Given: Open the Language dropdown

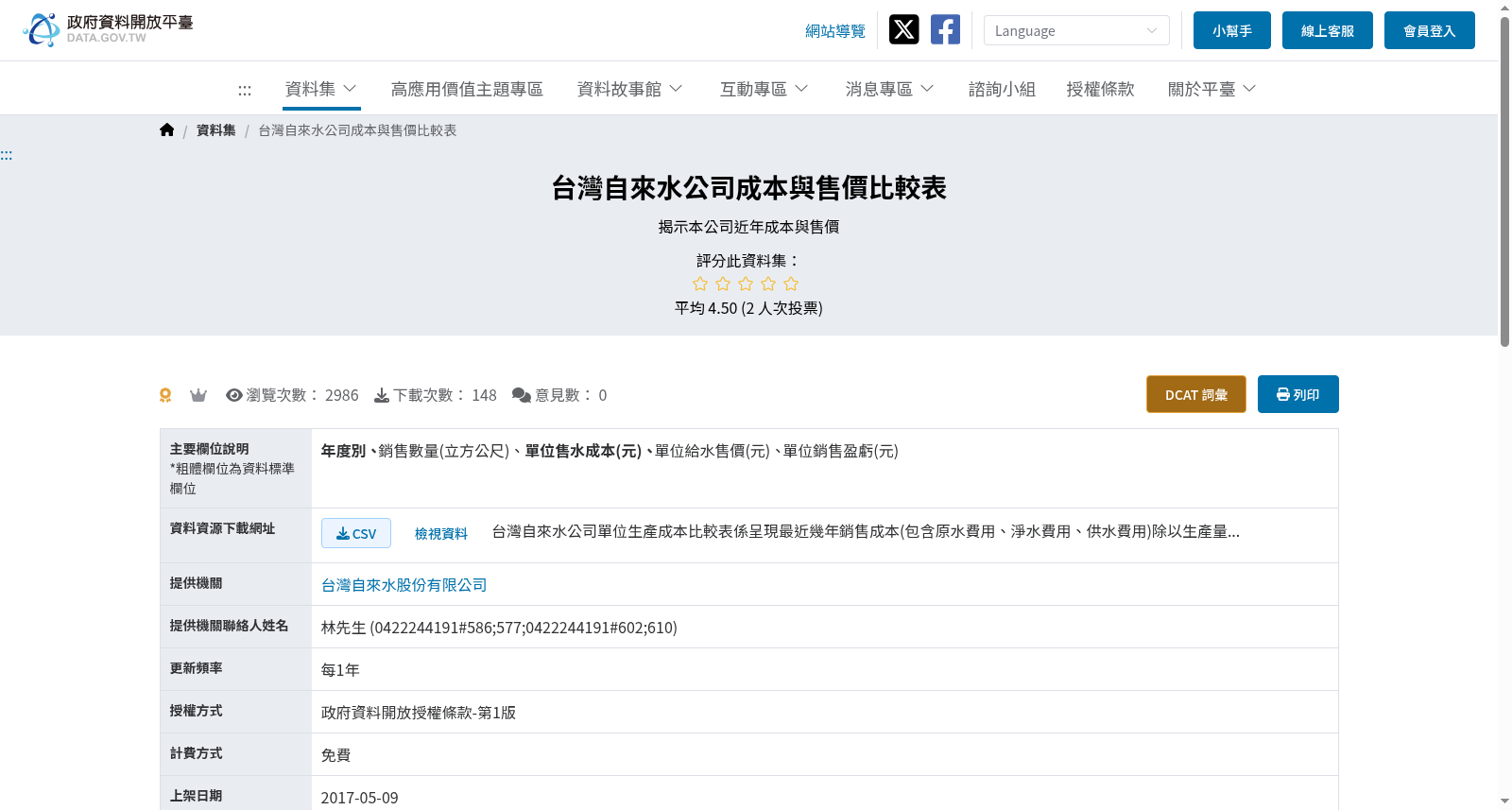Looking at the screenshot, I should 1076,30.
